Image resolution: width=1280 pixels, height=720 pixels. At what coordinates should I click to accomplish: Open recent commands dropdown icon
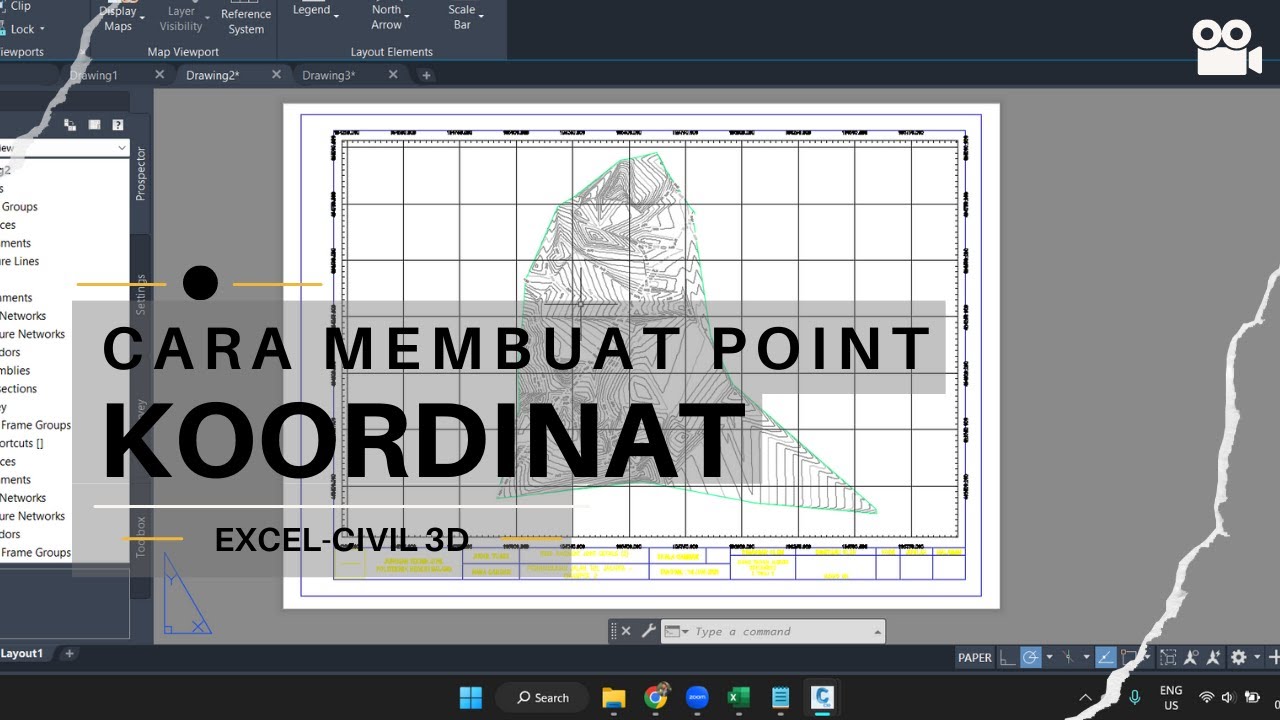tap(675, 631)
